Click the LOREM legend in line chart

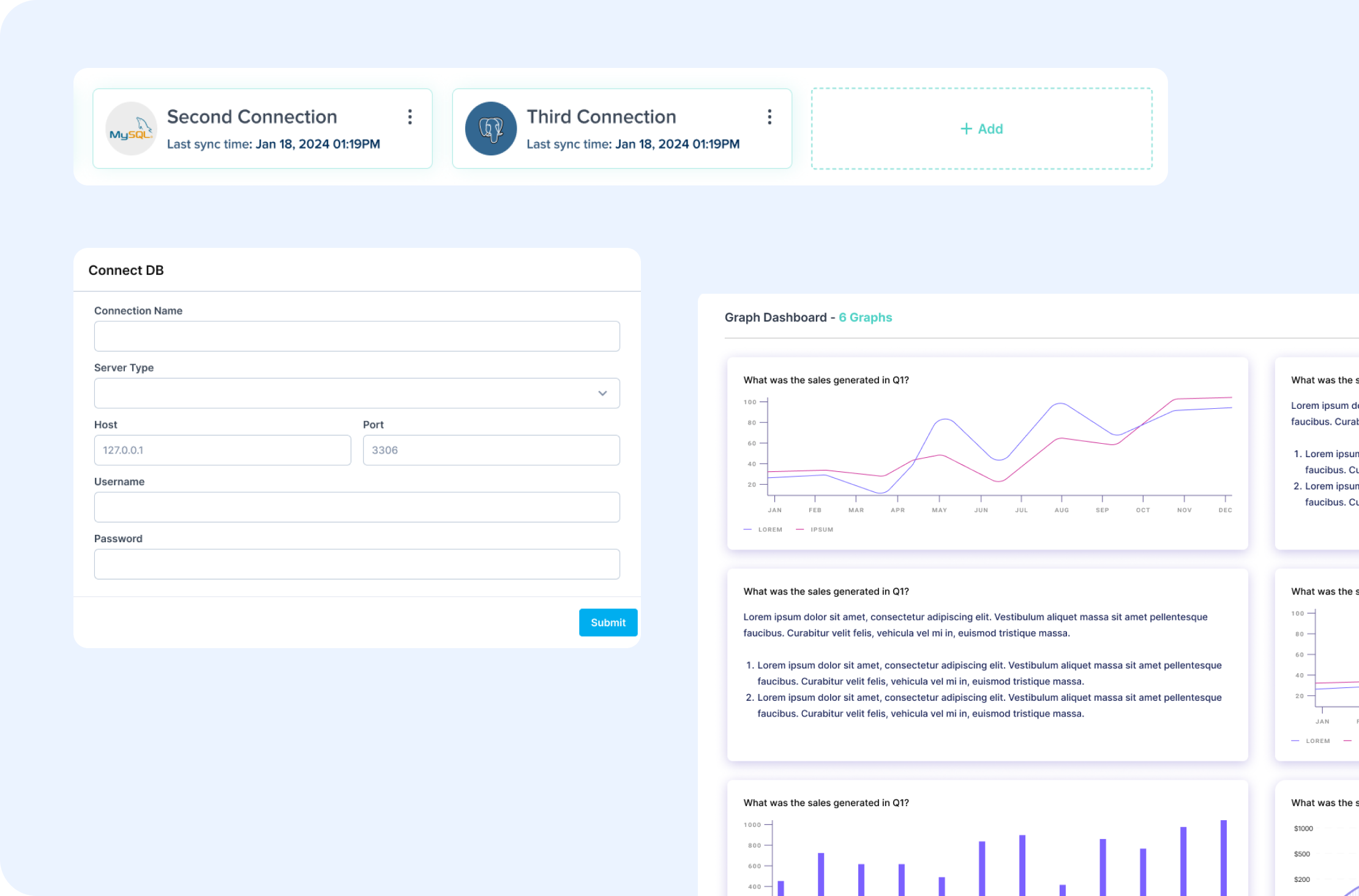click(763, 529)
